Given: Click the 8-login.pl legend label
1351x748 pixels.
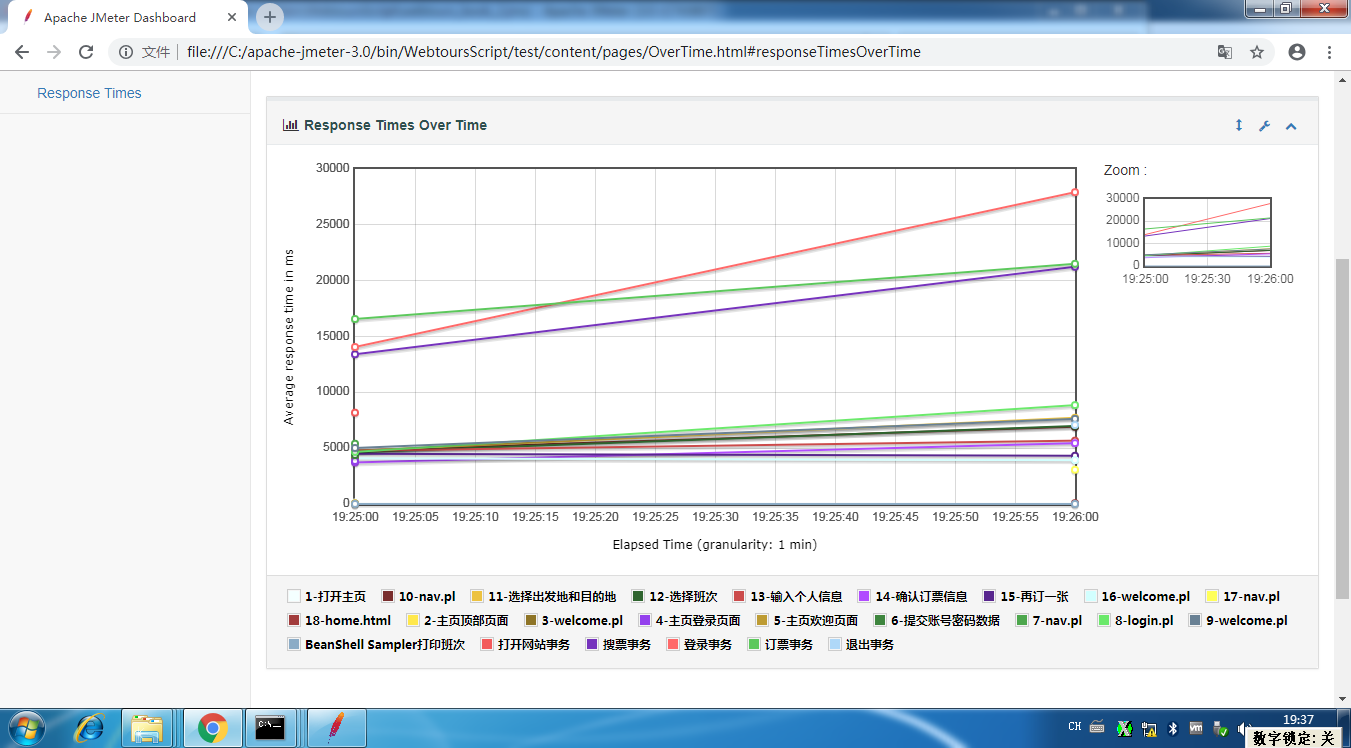Looking at the screenshot, I should [x=1144, y=620].
